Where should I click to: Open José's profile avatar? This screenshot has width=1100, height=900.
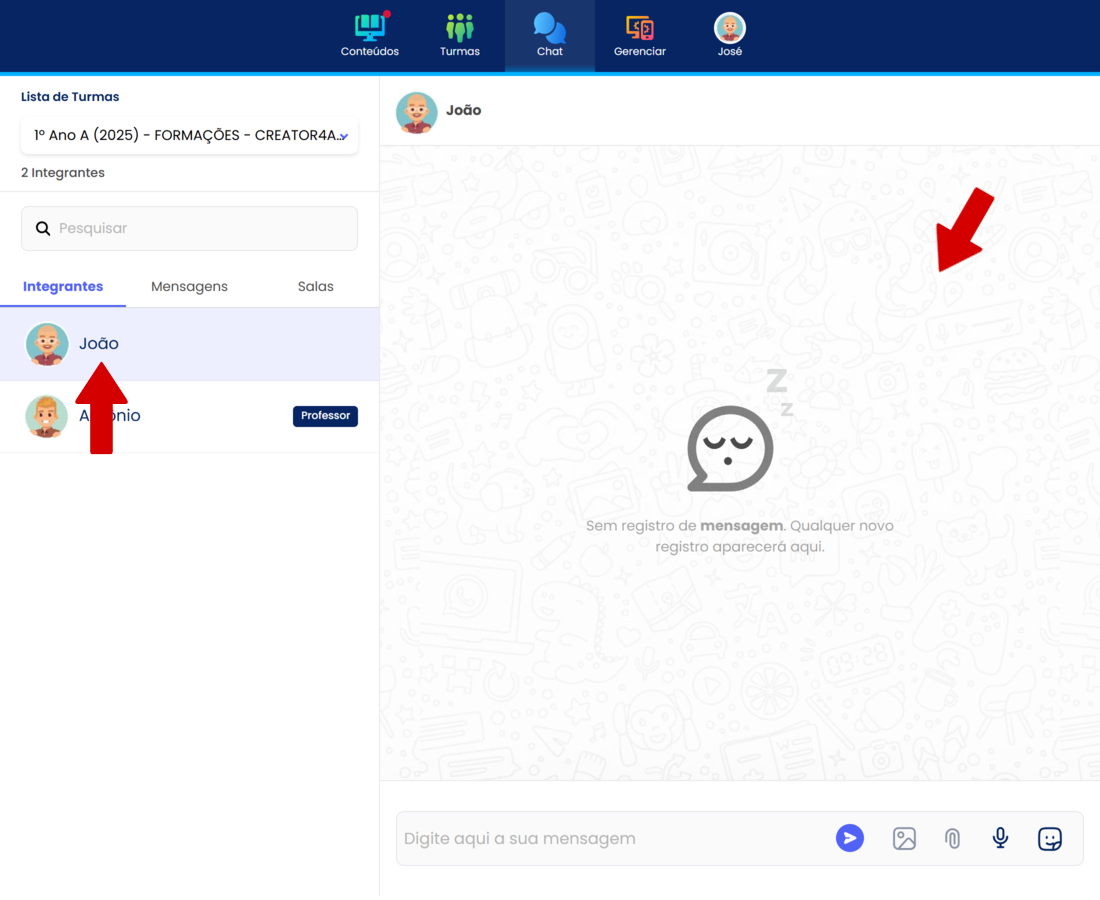(730, 28)
